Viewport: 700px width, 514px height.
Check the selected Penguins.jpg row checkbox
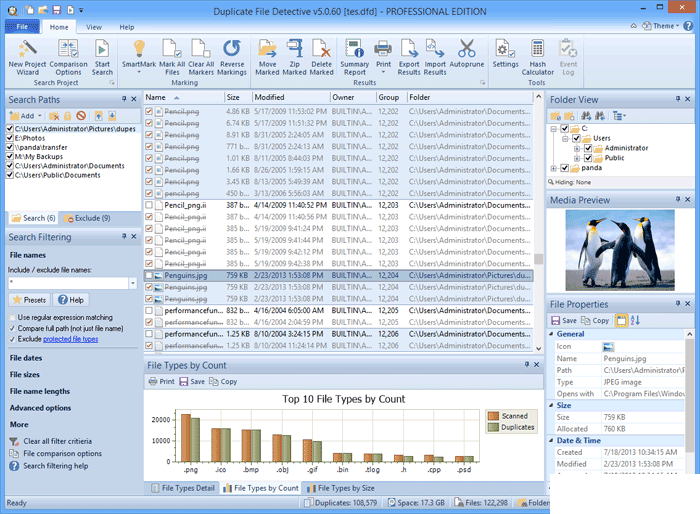point(149,276)
